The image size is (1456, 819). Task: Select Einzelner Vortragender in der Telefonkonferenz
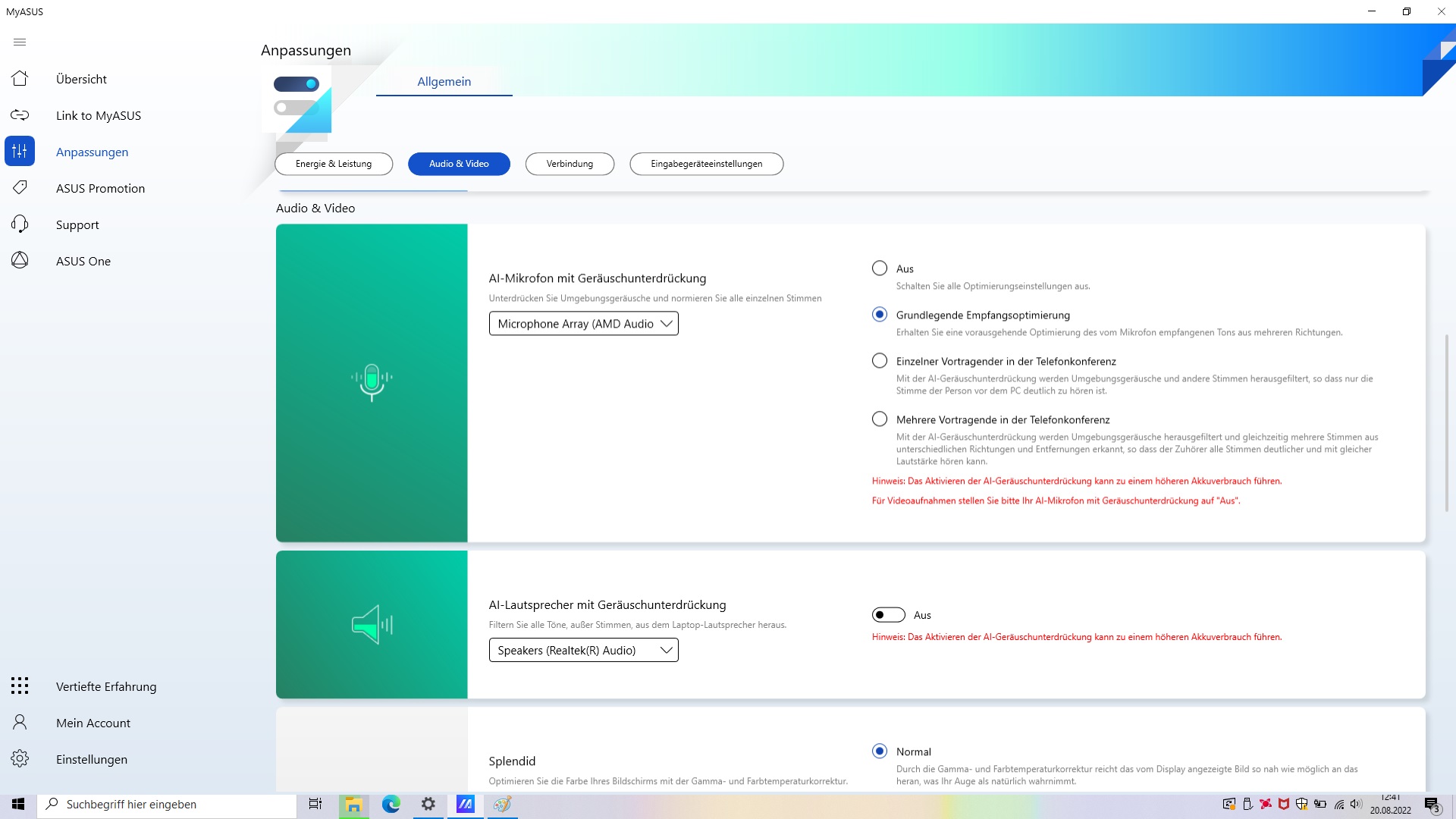tap(880, 361)
